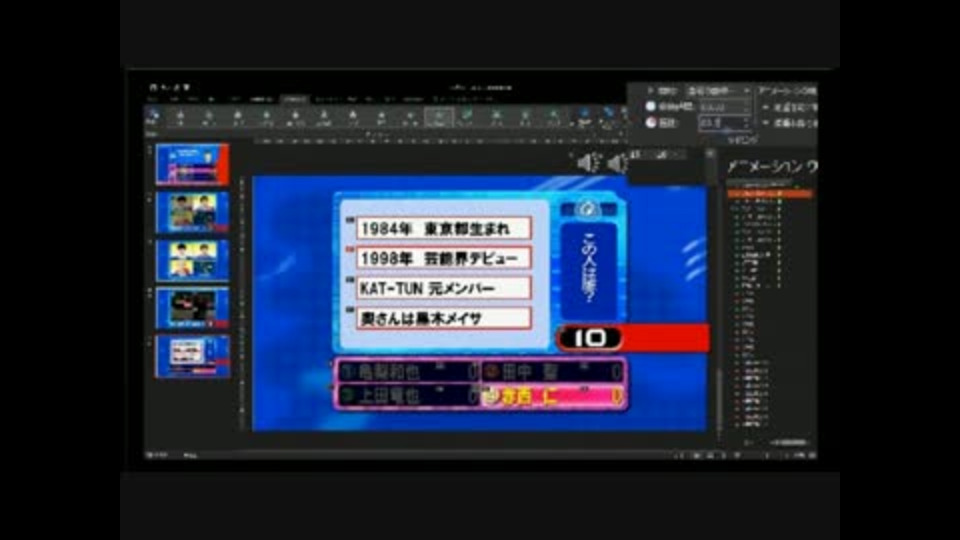Select the 亀梨和也 answer box
The width and height of the screenshot is (960, 540).
[x=408, y=371]
